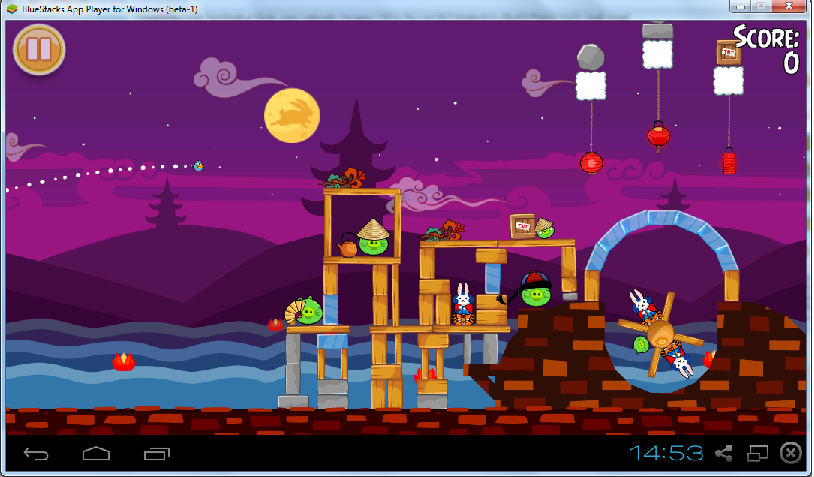
Task: Click the small green pig on the wheel
Action: tap(641, 345)
